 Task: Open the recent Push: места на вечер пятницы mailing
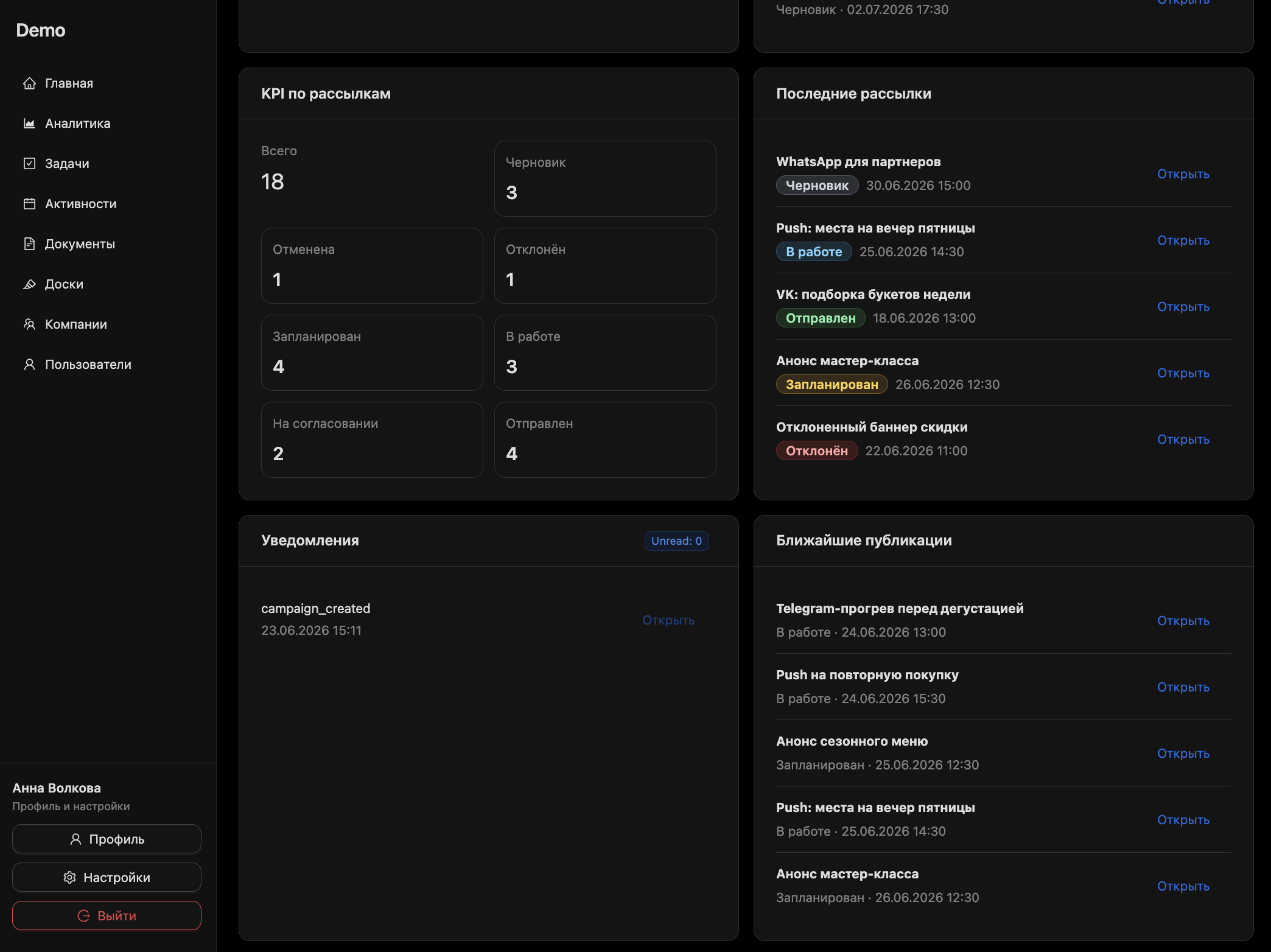[1183, 240]
